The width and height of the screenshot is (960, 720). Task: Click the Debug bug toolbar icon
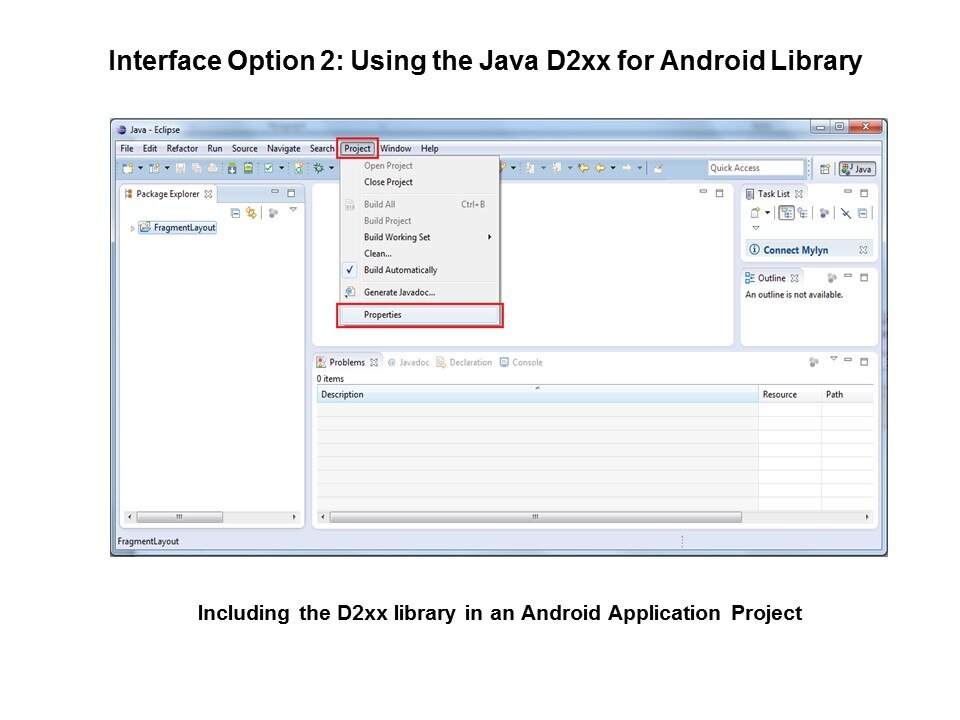click(317, 168)
